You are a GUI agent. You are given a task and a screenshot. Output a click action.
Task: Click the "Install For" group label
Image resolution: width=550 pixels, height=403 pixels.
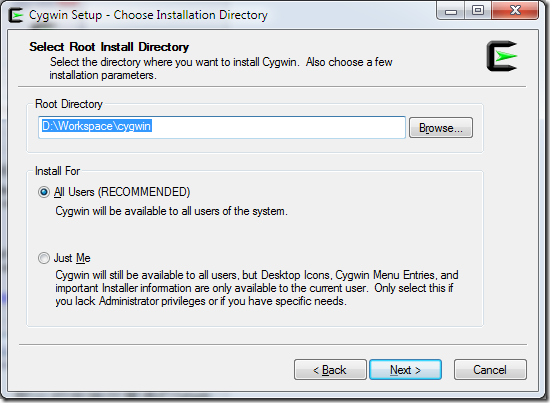(58, 171)
